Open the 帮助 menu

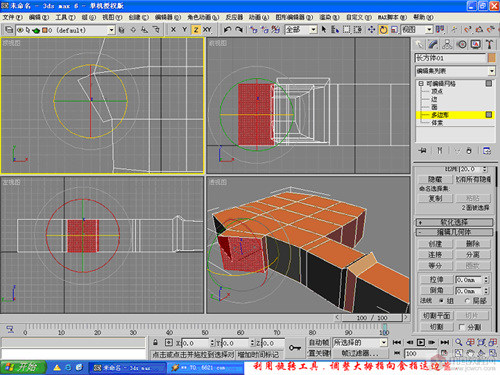pos(423,17)
